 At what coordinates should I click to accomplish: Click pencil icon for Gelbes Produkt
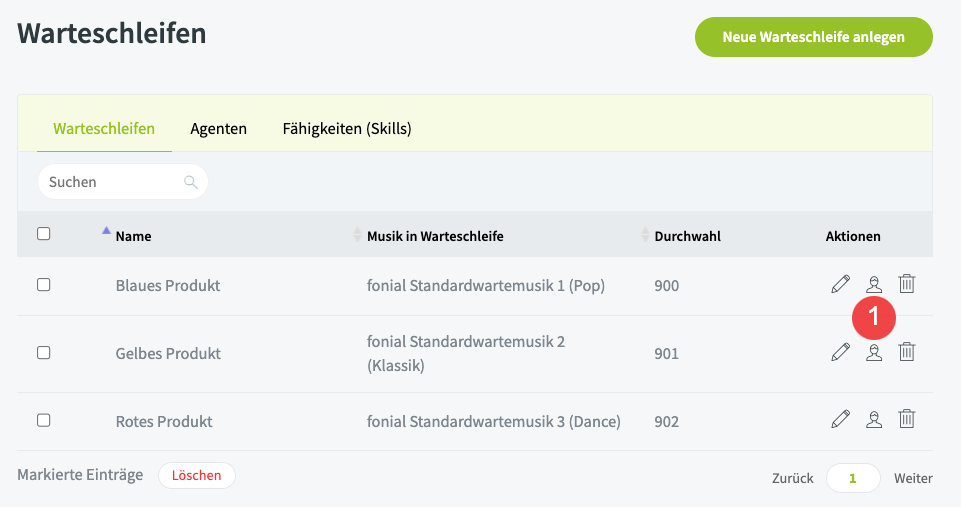(840, 352)
